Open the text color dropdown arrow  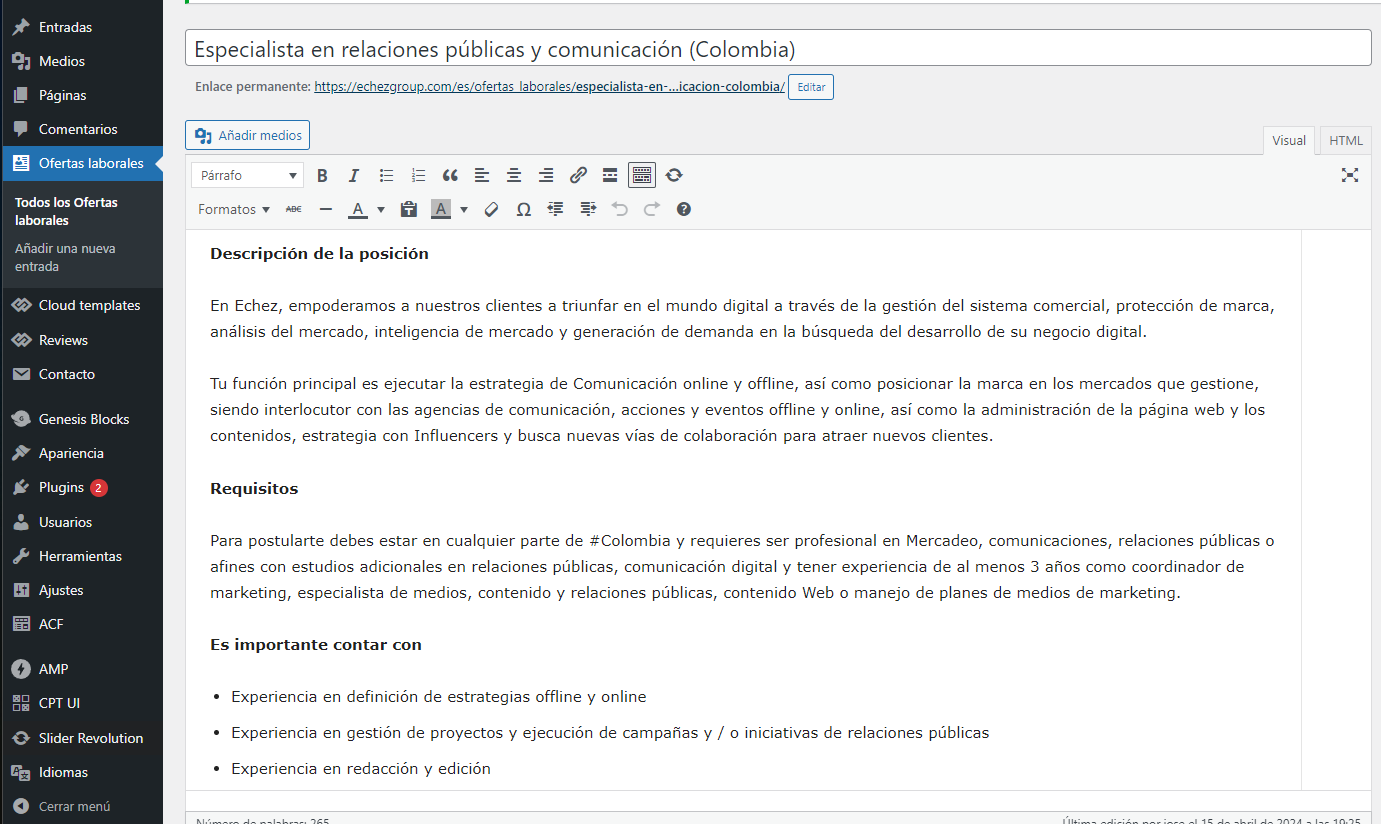381,209
